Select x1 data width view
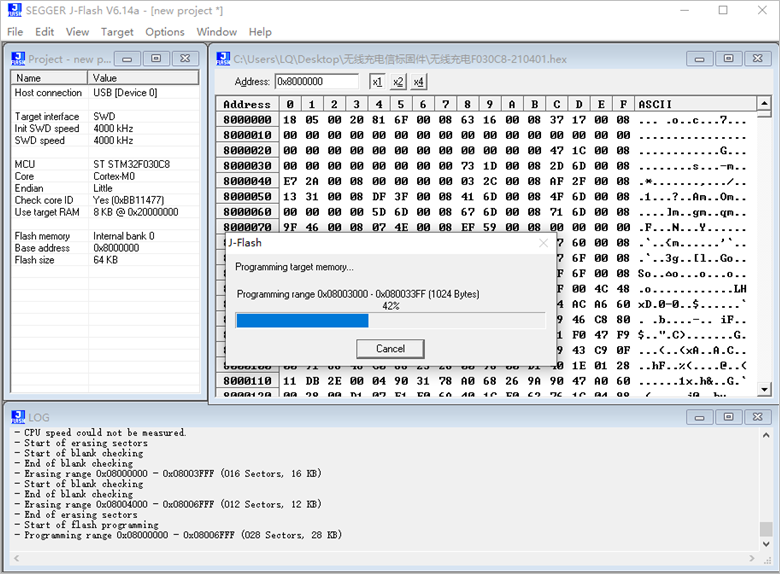Image resolution: width=780 pixels, height=574 pixels. pos(377,82)
